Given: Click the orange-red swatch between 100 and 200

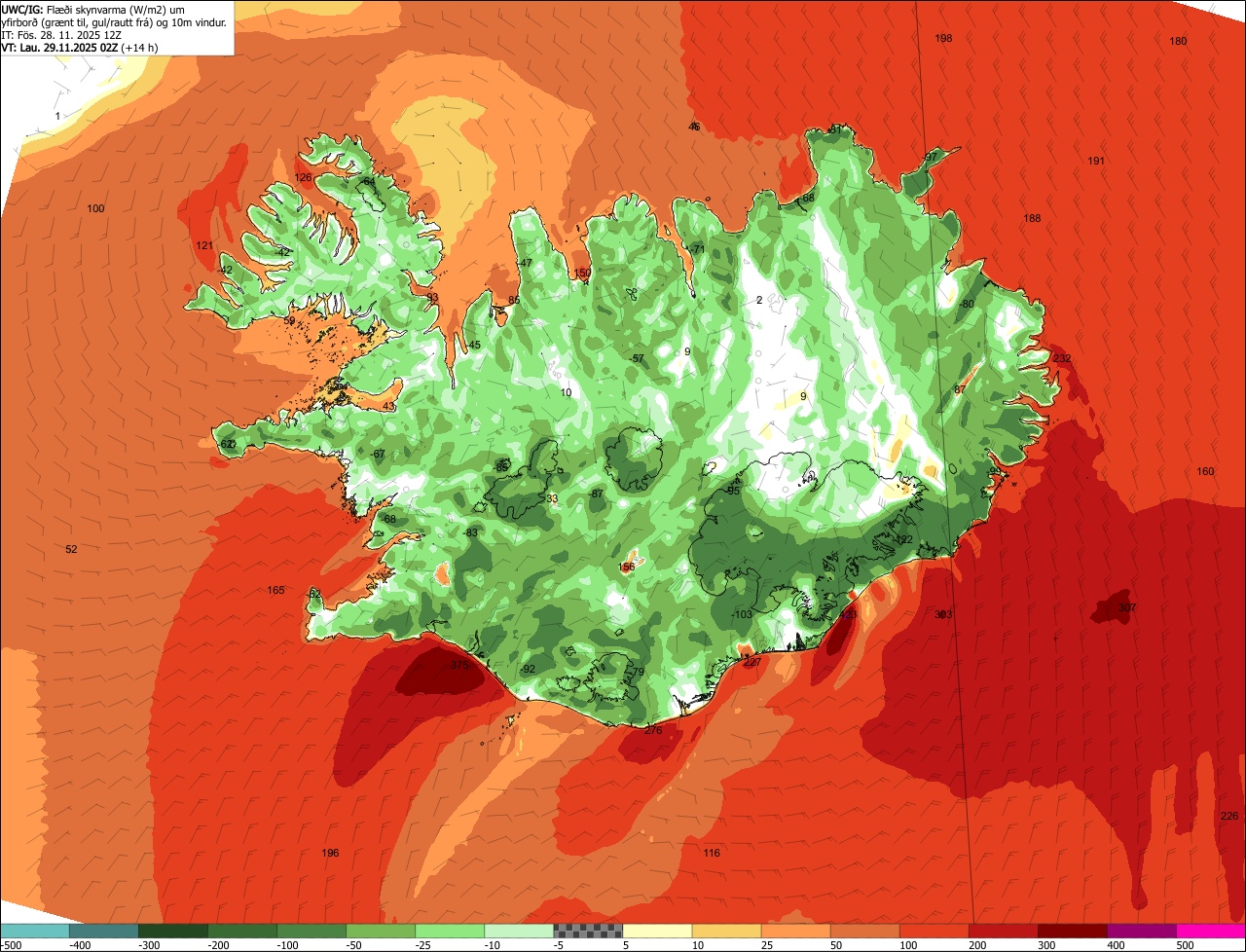Looking at the screenshot, I should tap(933, 931).
